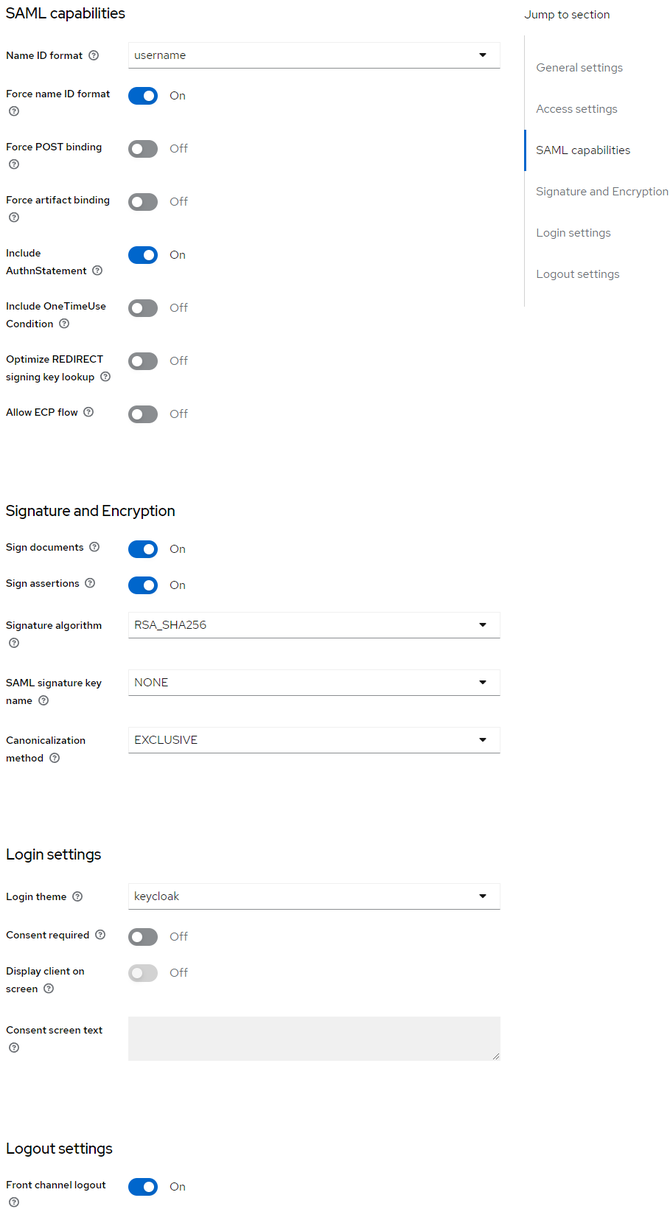
Task: Disable the Sign assertions toggle
Action: point(143,585)
